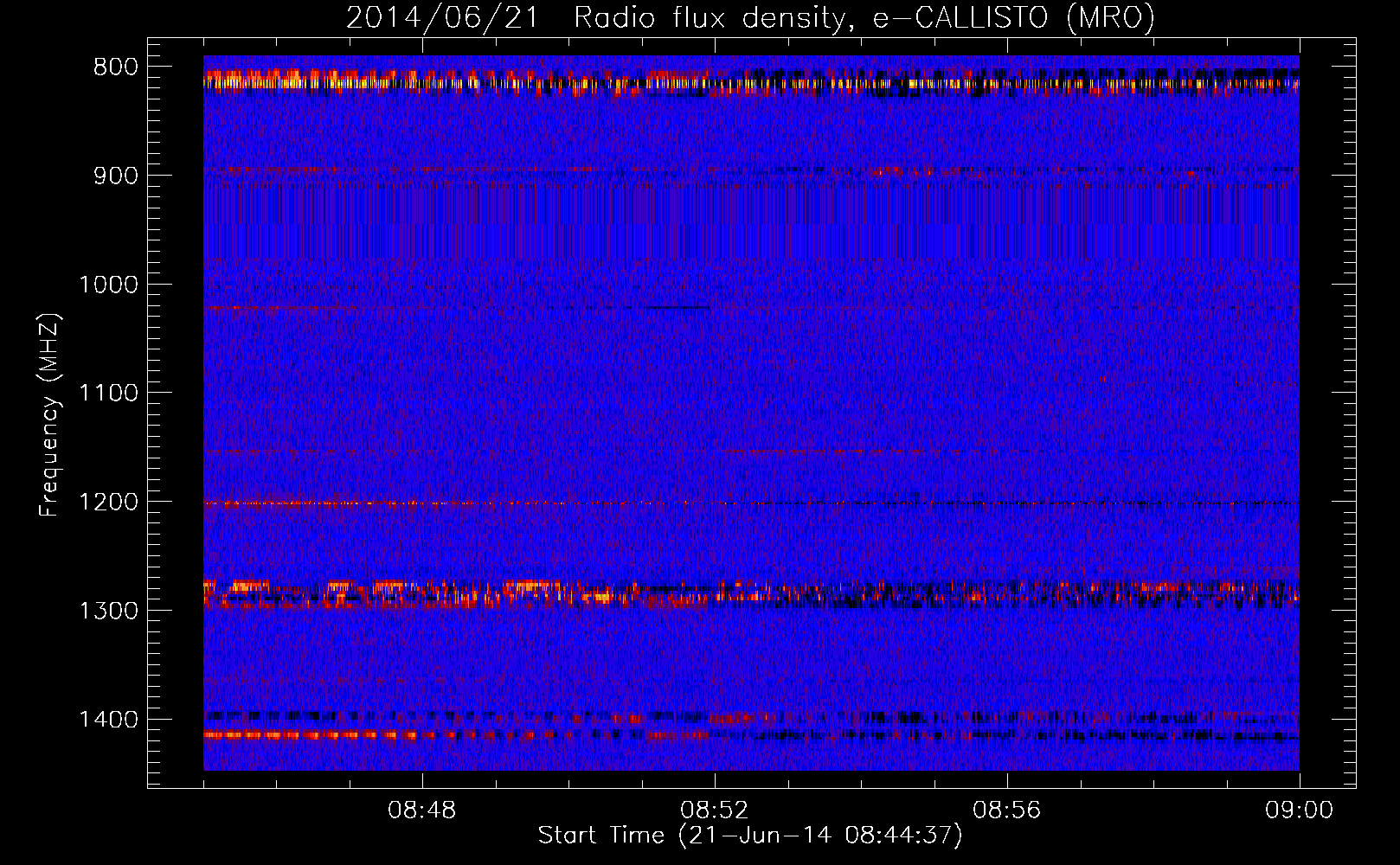Viewport: 1400px width, 865px height.
Task: Click the 900 frequency tick label
Action: pyautogui.click(x=116, y=176)
